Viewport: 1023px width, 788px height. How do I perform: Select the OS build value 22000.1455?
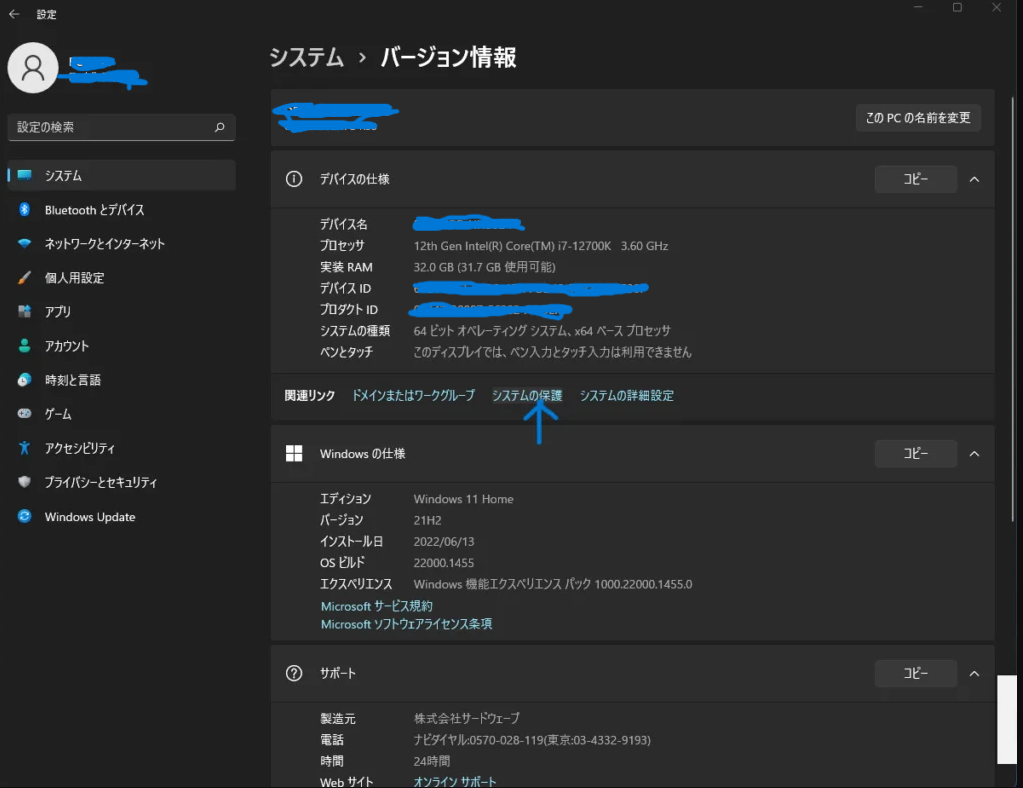444,563
